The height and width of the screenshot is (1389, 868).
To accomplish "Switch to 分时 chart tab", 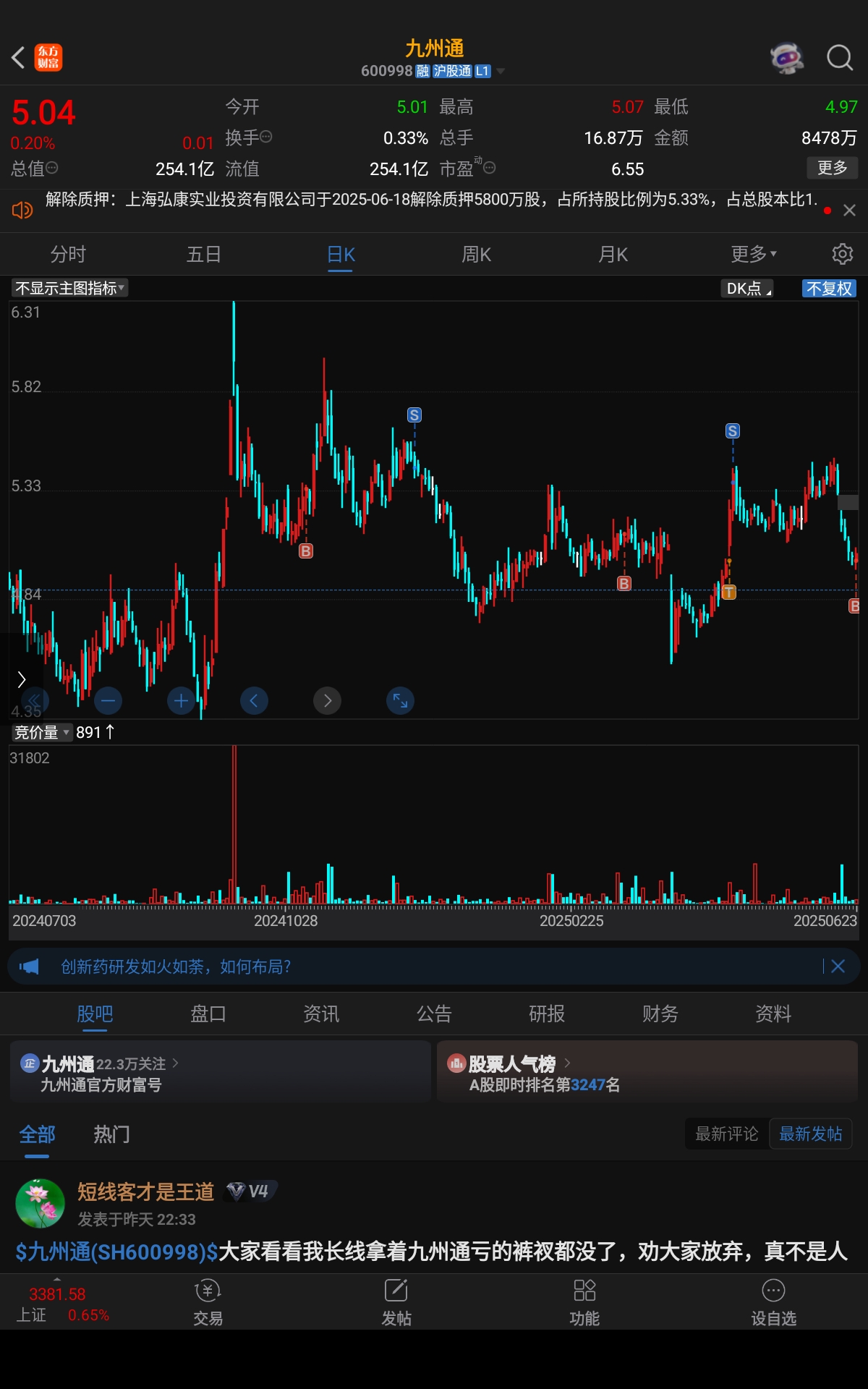I will [x=68, y=254].
